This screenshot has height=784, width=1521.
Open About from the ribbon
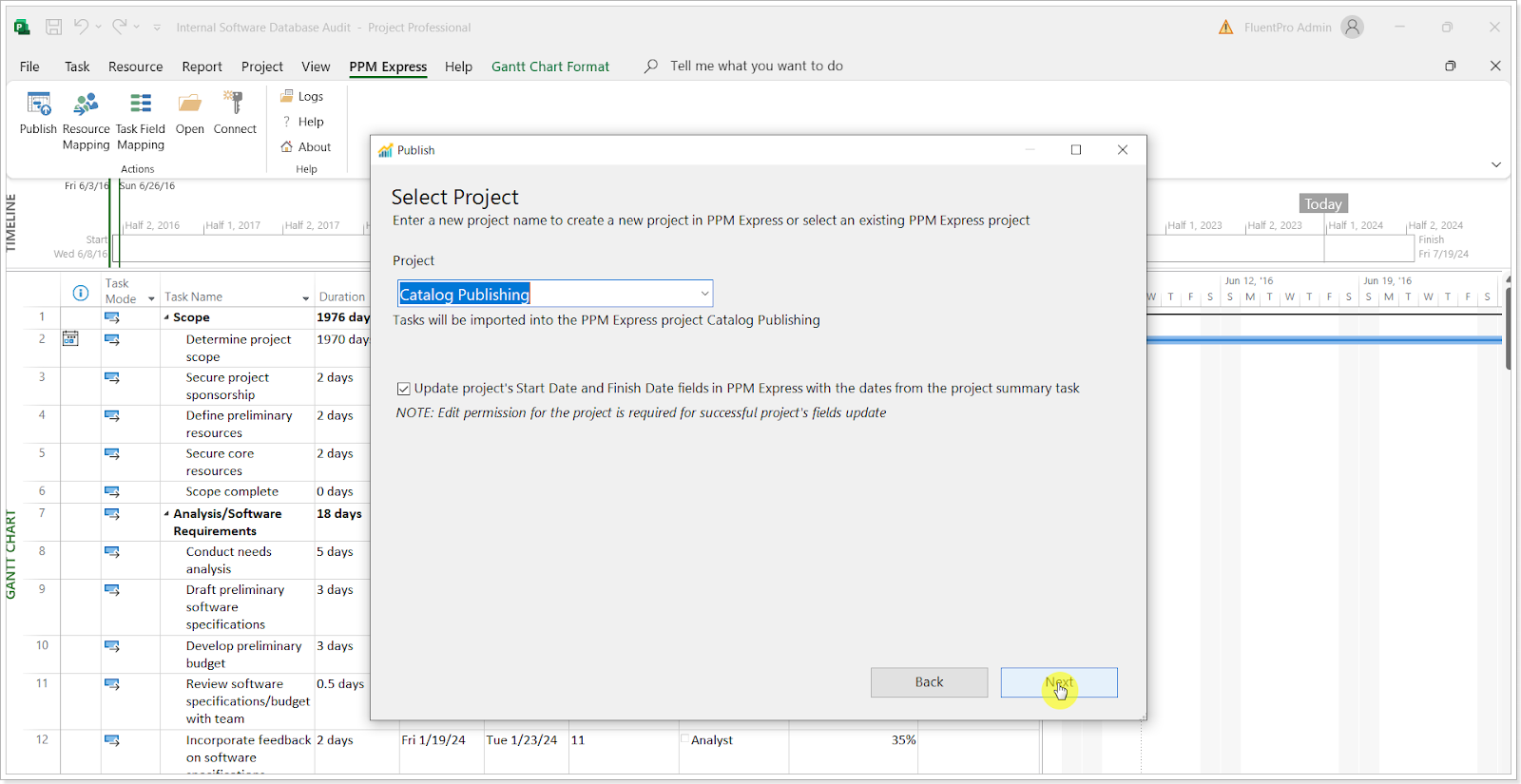tap(305, 147)
